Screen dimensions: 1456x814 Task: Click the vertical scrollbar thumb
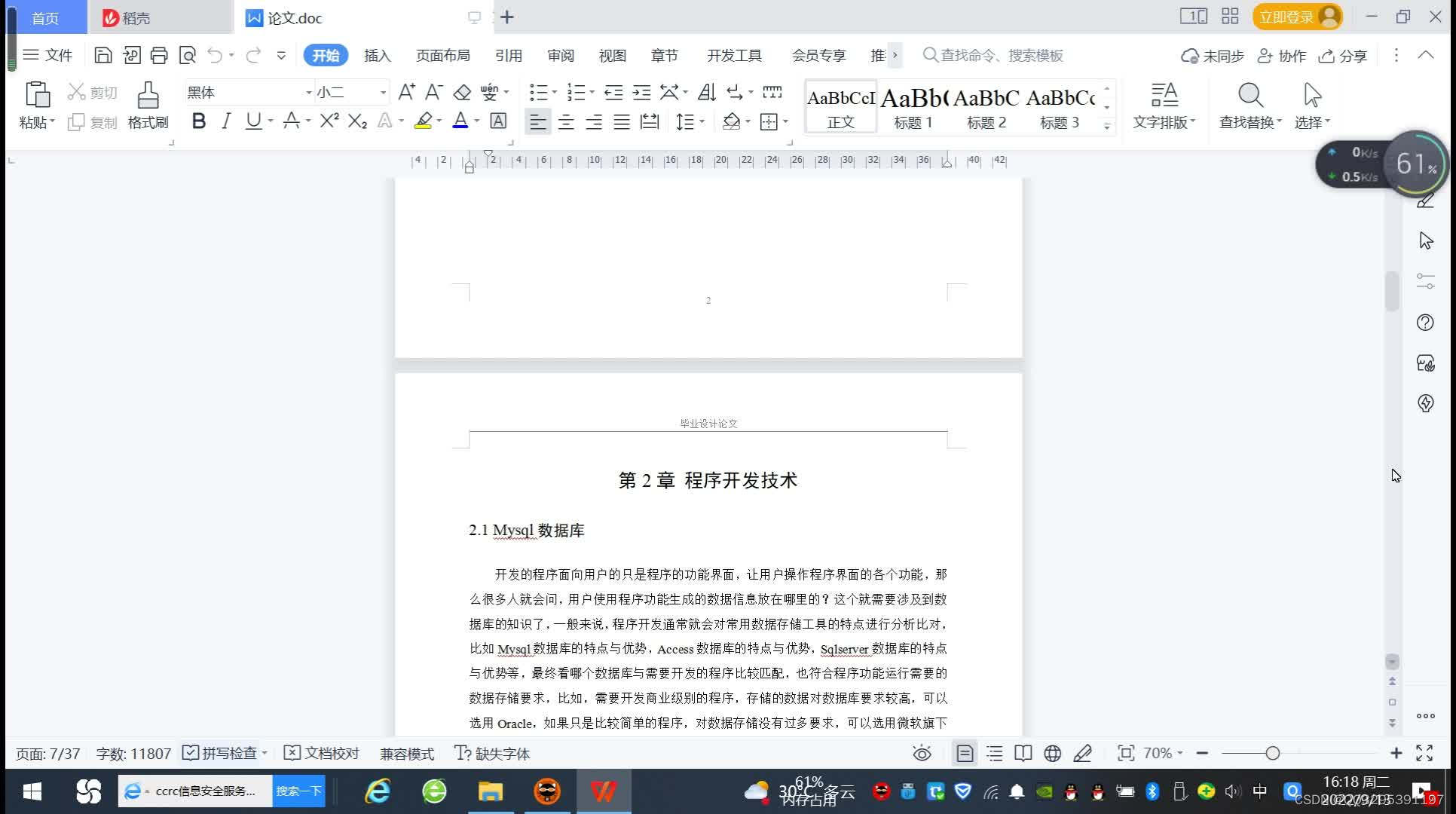[1392, 290]
